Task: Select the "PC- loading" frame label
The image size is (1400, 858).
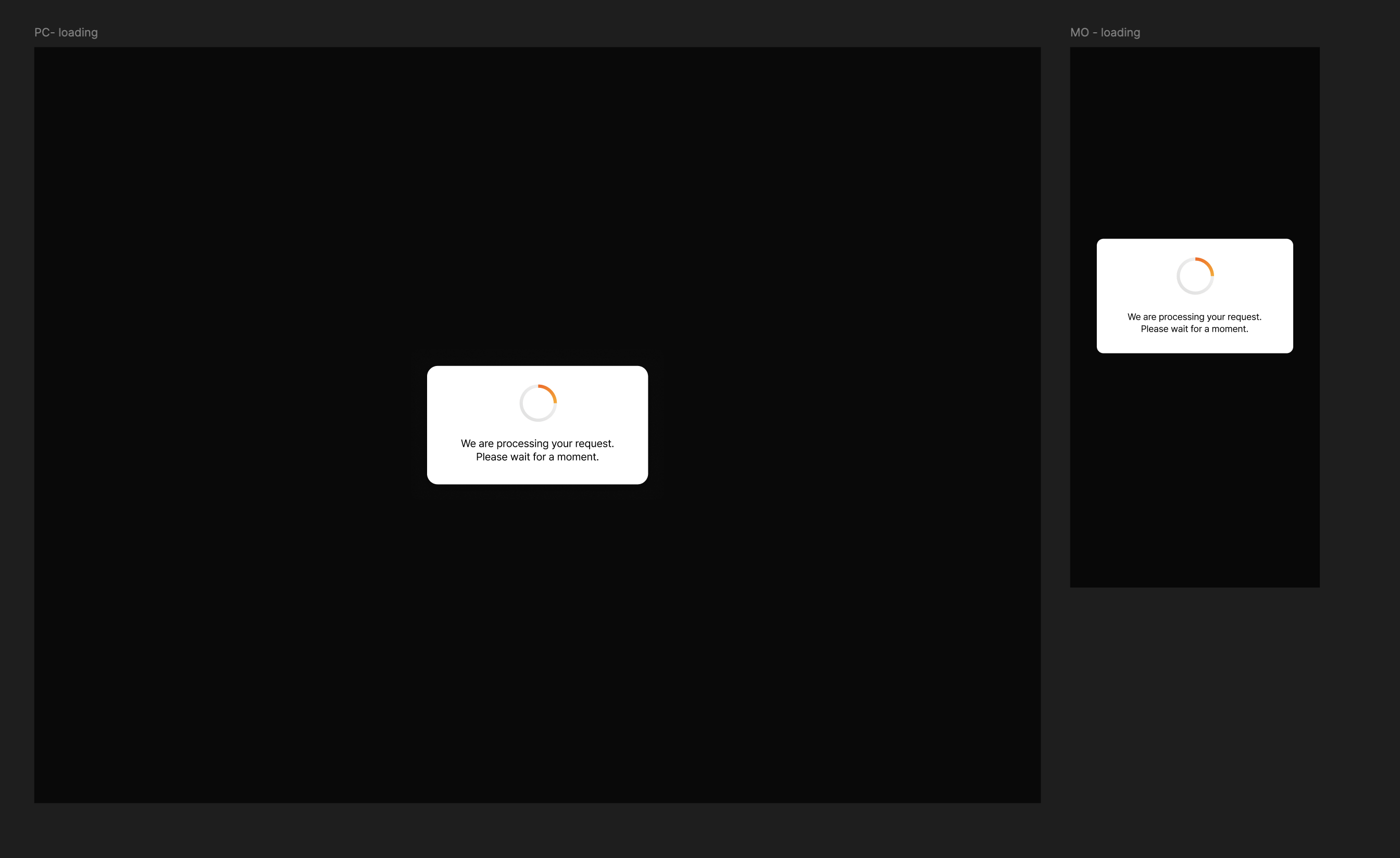Action: click(x=66, y=32)
